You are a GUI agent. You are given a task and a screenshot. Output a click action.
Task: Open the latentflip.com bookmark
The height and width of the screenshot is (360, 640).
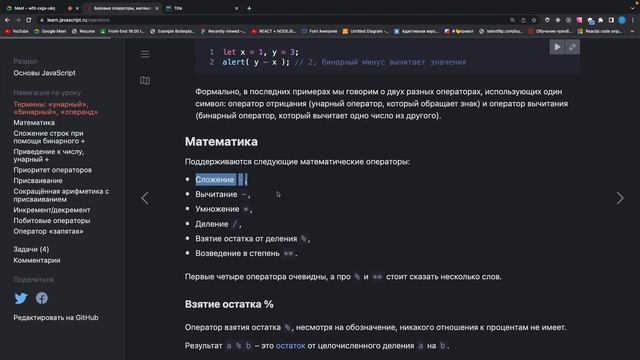501,31
